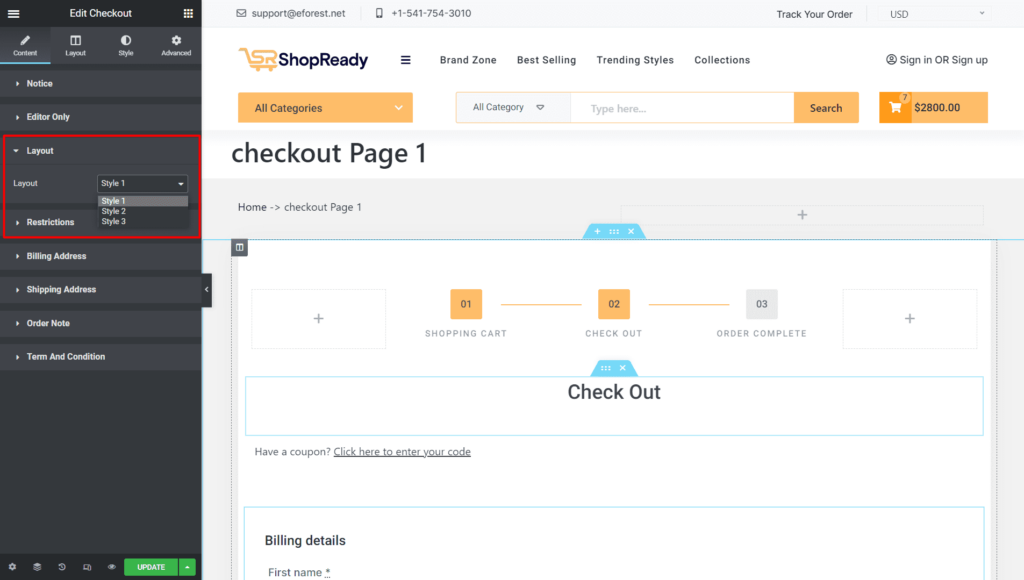Viewport: 1024px width, 580px height.
Task: Click the column edit handle icon
Action: coord(240,248)
